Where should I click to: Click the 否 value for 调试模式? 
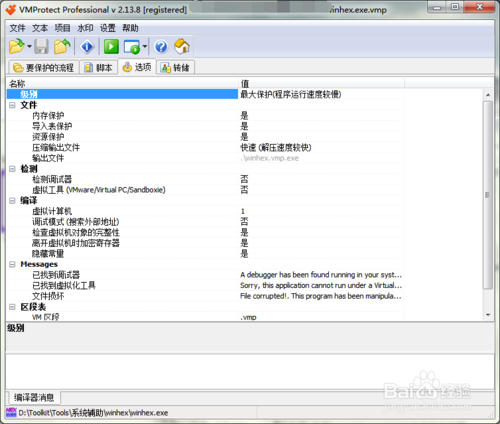click(244, 222)
